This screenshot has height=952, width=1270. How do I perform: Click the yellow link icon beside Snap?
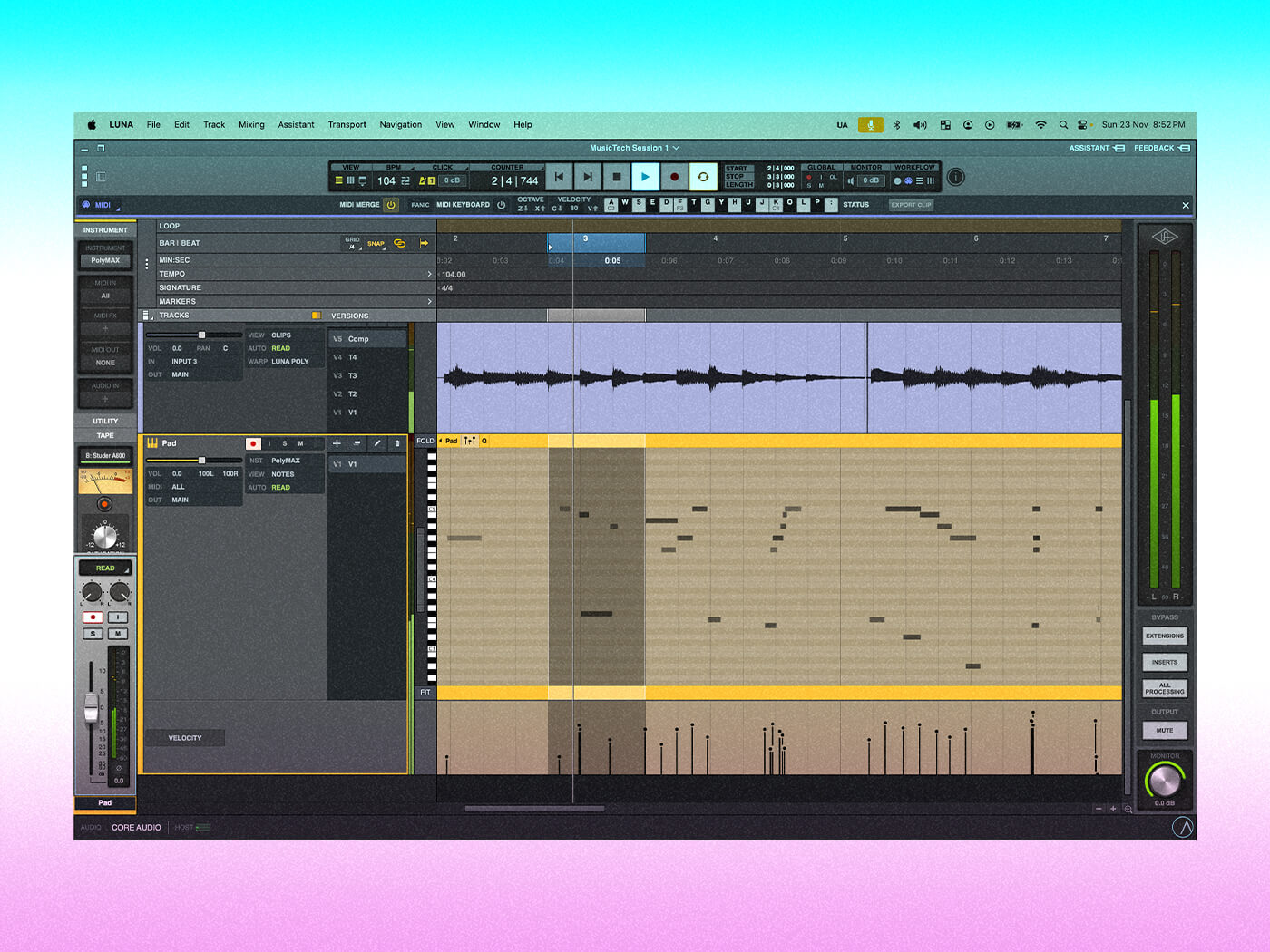399,243
